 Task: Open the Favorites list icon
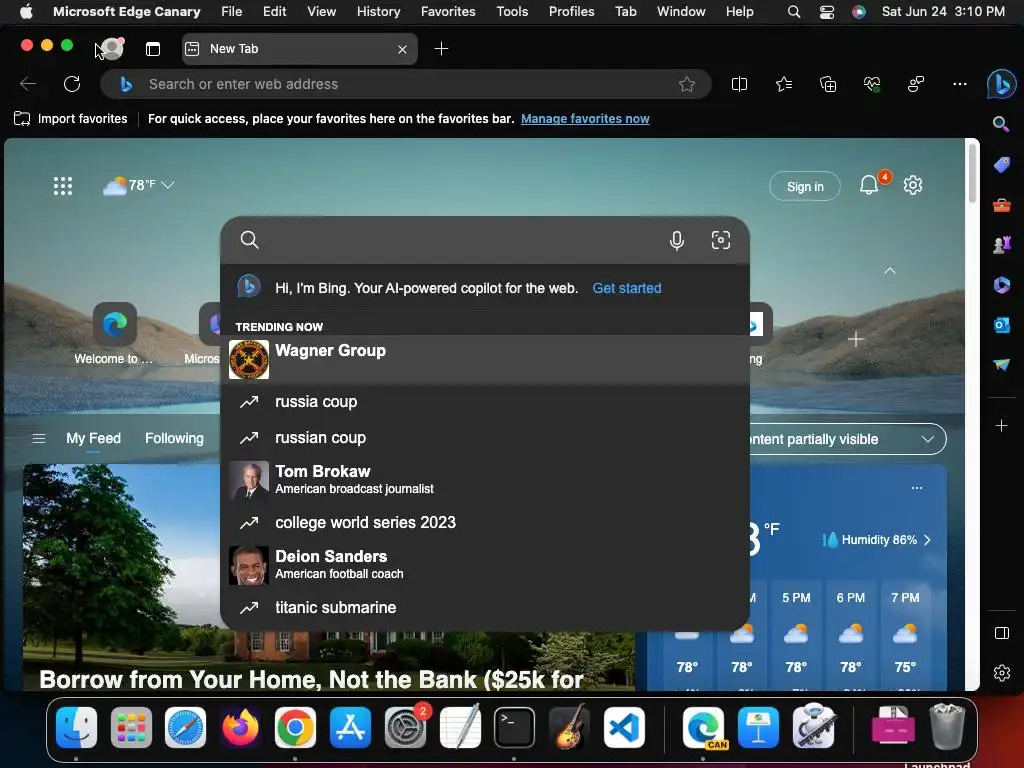[784, 84]
